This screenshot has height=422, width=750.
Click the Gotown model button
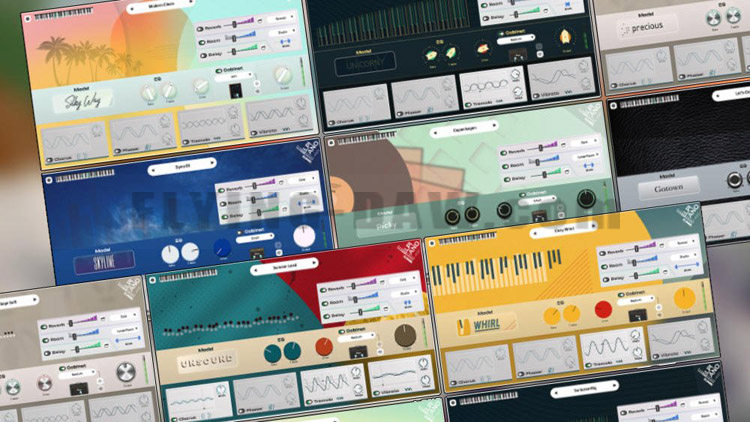pos(668,189)
